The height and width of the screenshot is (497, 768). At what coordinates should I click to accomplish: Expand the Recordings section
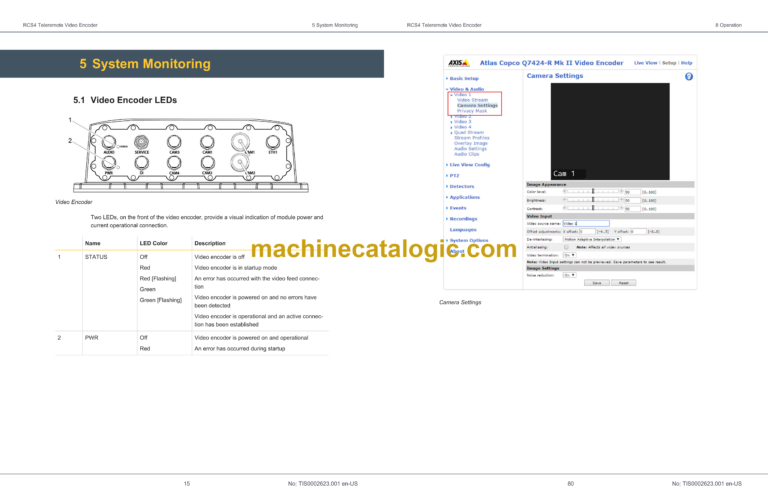click(x=463, y=219)
